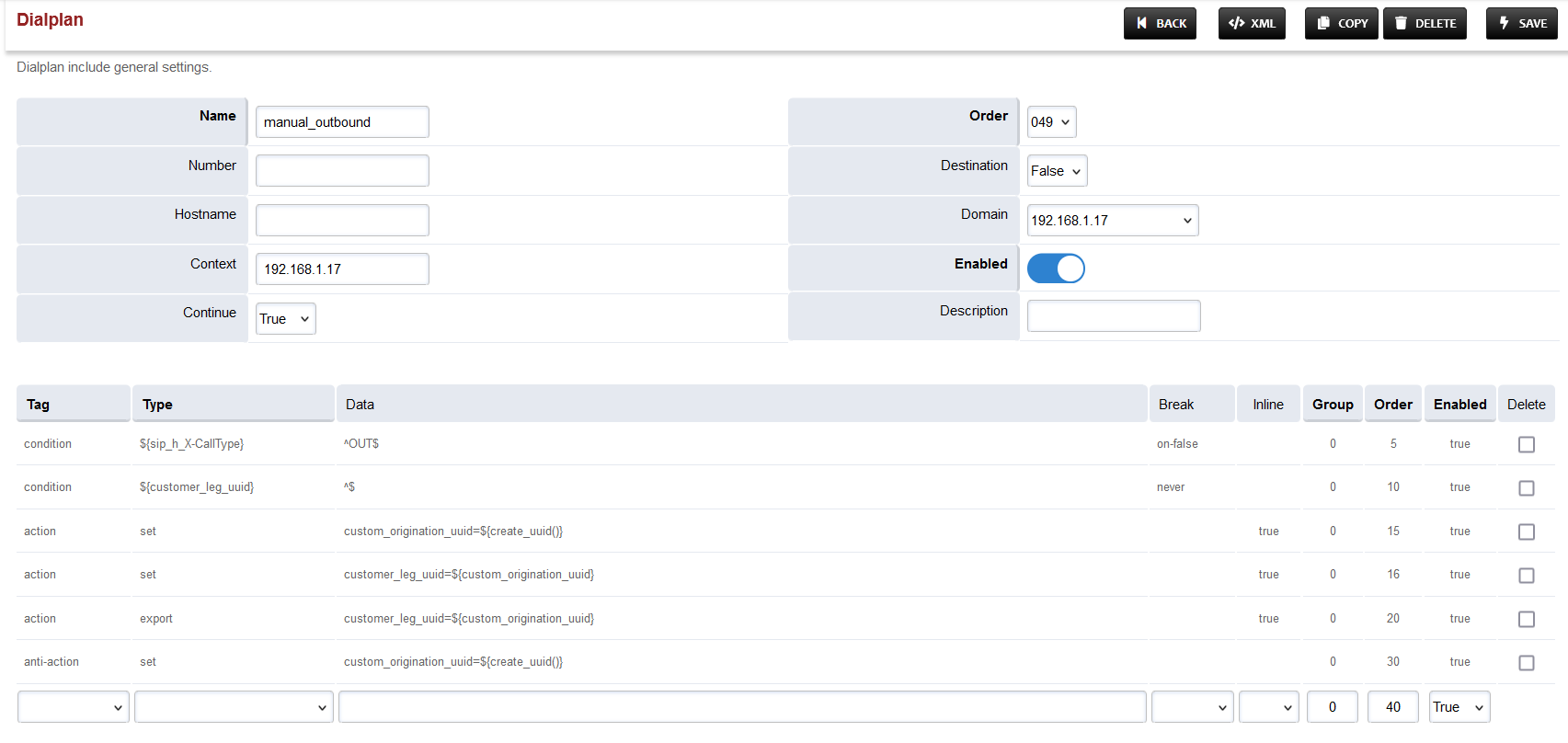This screenshot has width=1568, height=743.
Task: Open the ${customer_leg_uuid} condition entry
Action: pyautogui.click(x=196, y=487)
